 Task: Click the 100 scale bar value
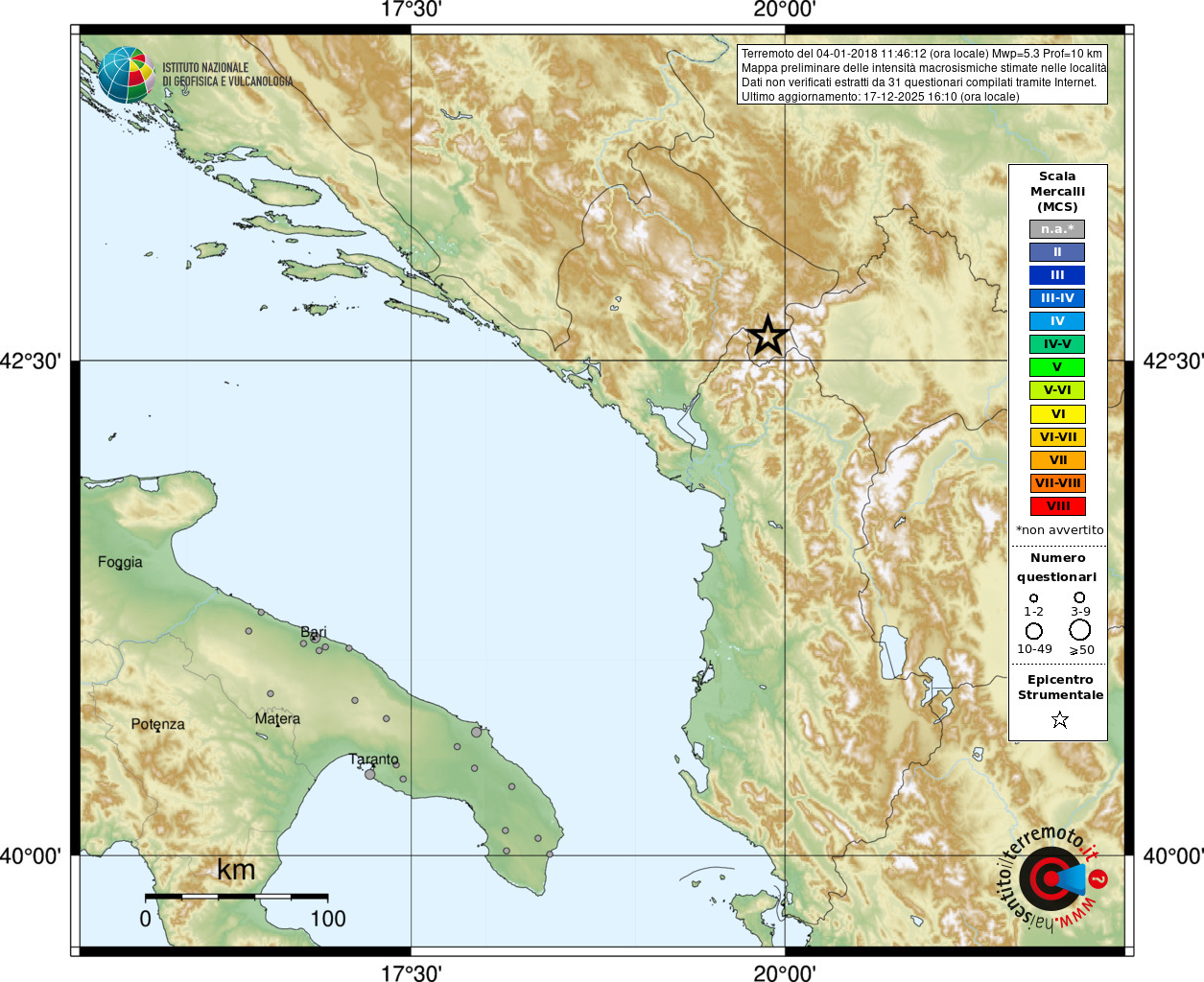(x=328, y=919)
